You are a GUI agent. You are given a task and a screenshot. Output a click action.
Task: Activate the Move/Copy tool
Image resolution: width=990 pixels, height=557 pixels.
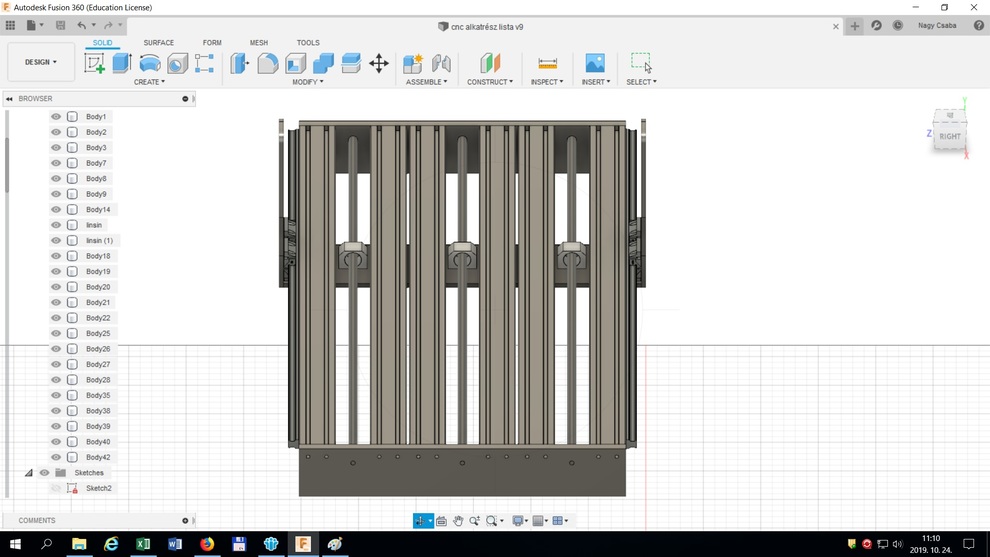click(x=379, y=63)
